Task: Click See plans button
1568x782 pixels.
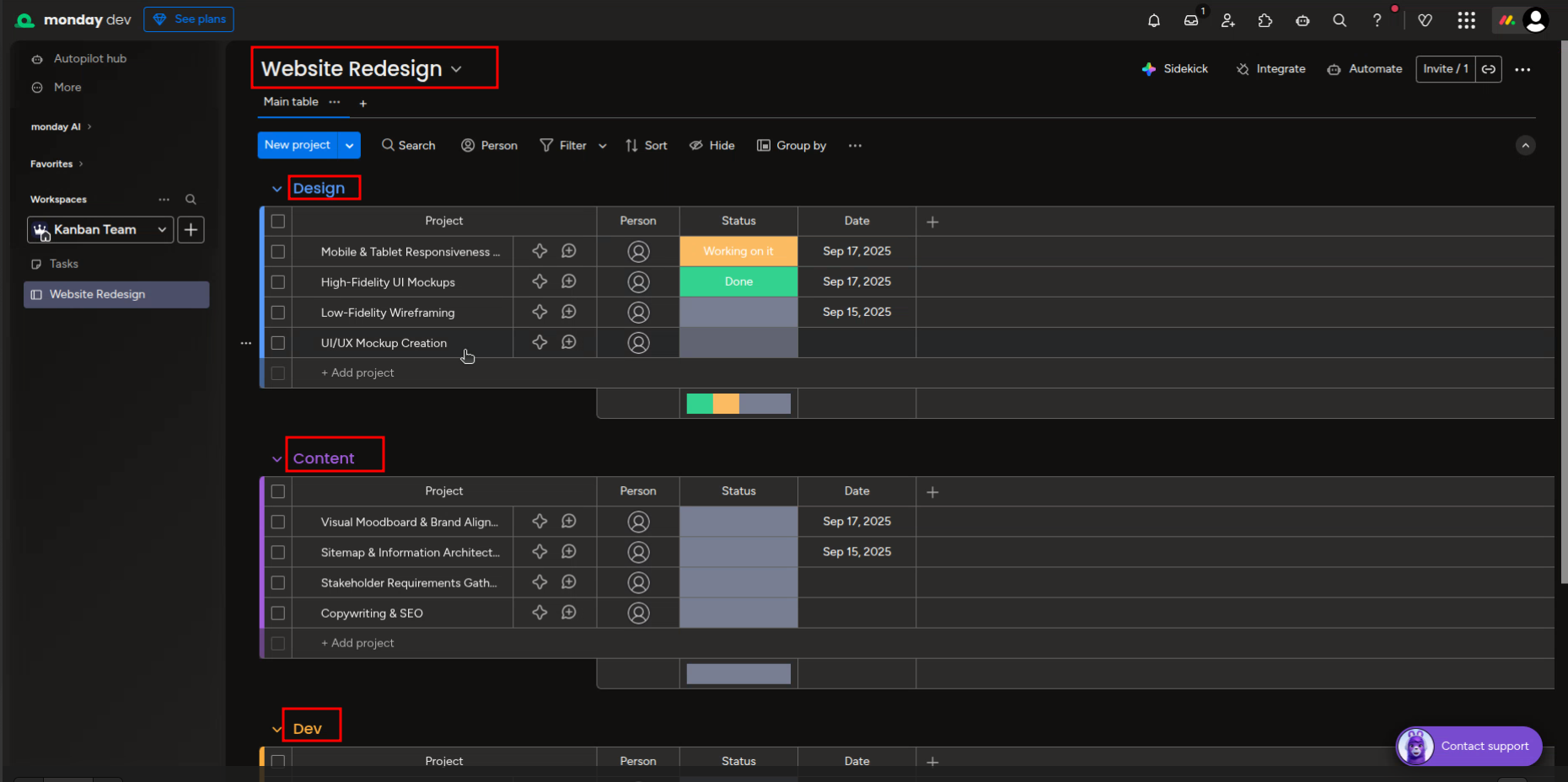Action: [x=189, y=19]
